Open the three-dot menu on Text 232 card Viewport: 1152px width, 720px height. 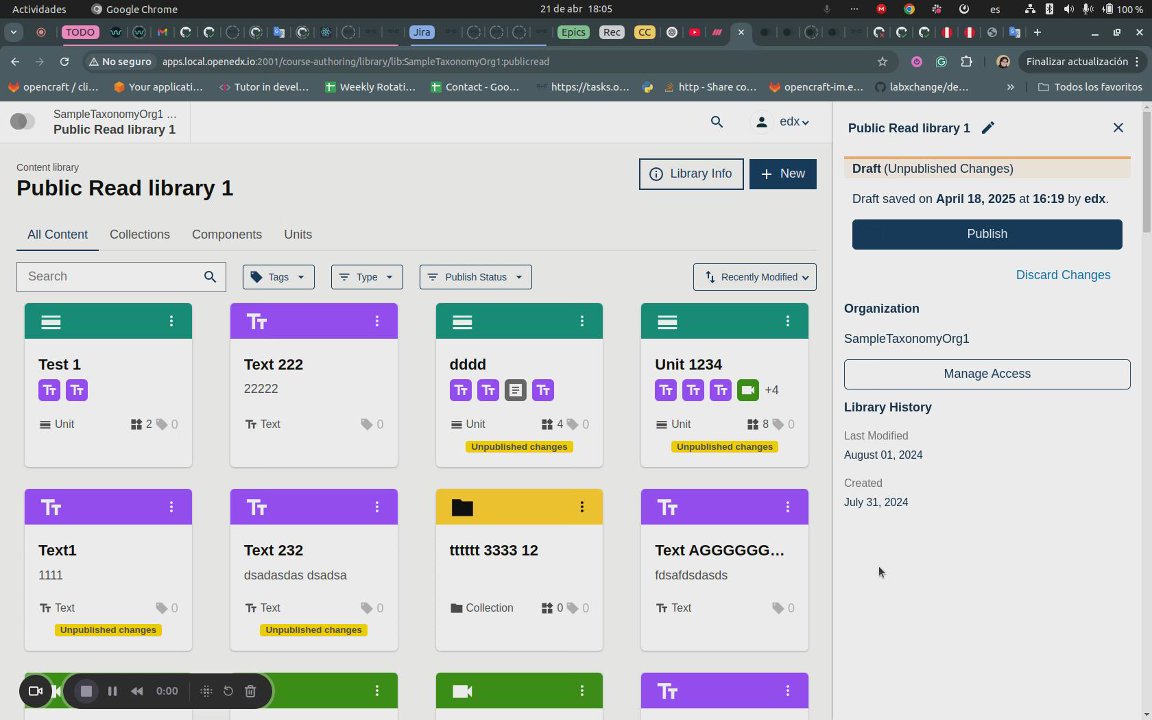tap(377, 507)
